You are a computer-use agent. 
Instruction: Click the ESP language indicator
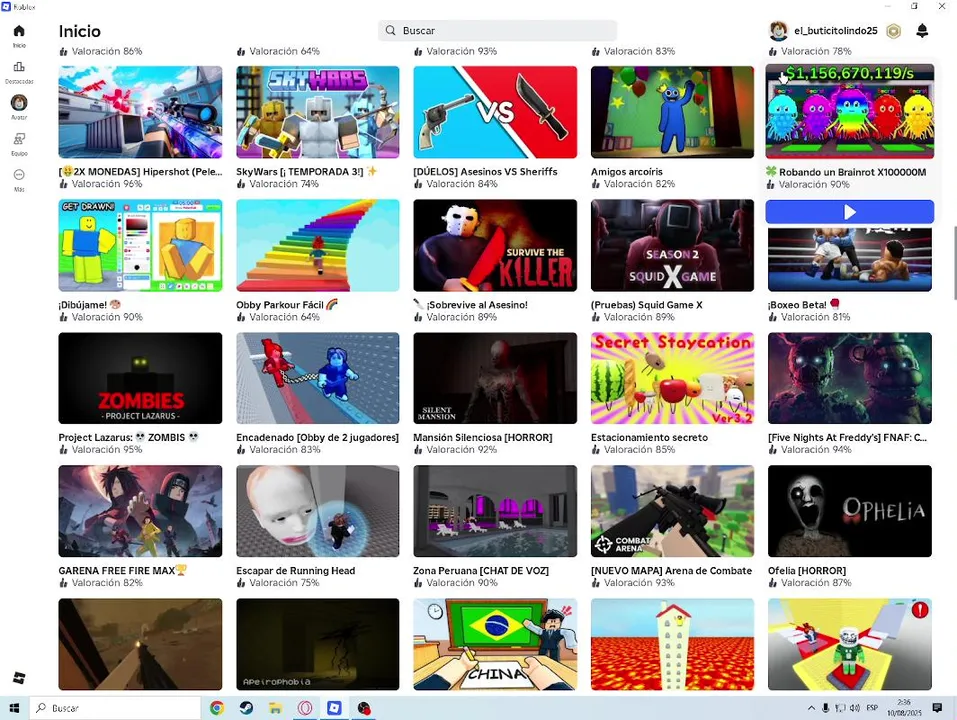872,708
